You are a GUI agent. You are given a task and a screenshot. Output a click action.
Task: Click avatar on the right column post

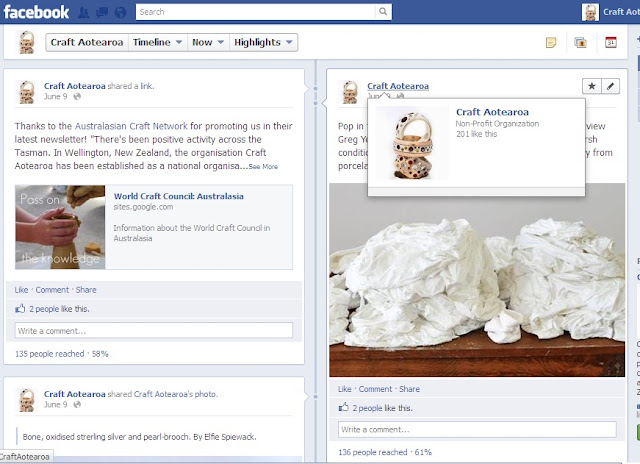coord(350,92)
